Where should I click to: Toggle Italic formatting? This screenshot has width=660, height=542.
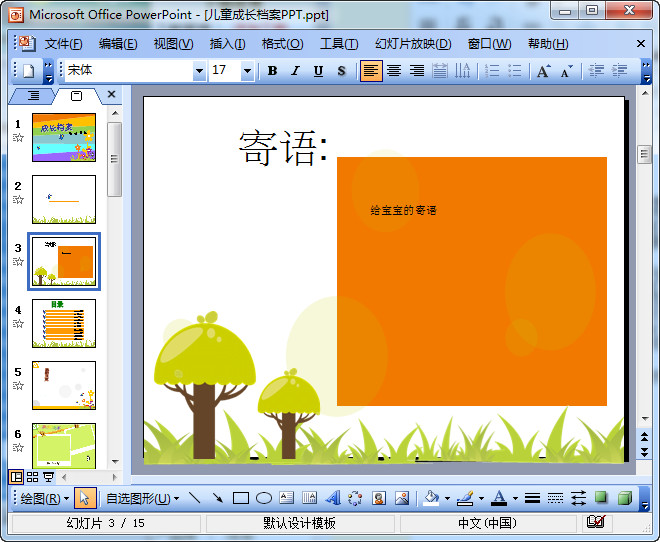click(295, 71)
